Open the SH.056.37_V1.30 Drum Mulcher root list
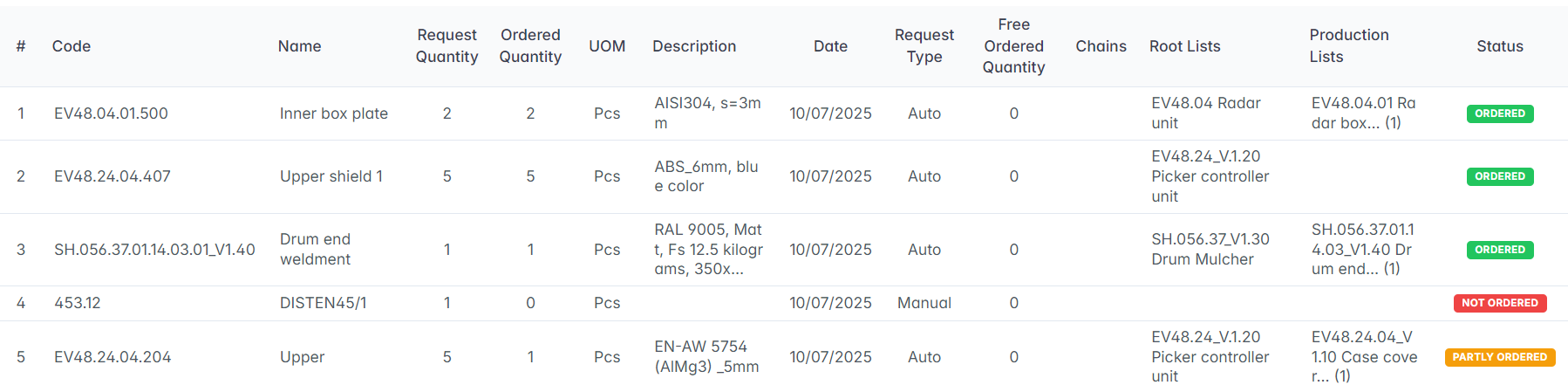1568x392 pixels. tap(1210, 249)
